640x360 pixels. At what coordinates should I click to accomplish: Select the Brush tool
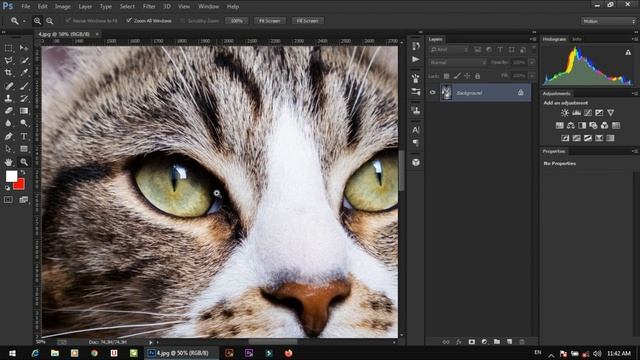pyautogui.click(x=24, y=86)
